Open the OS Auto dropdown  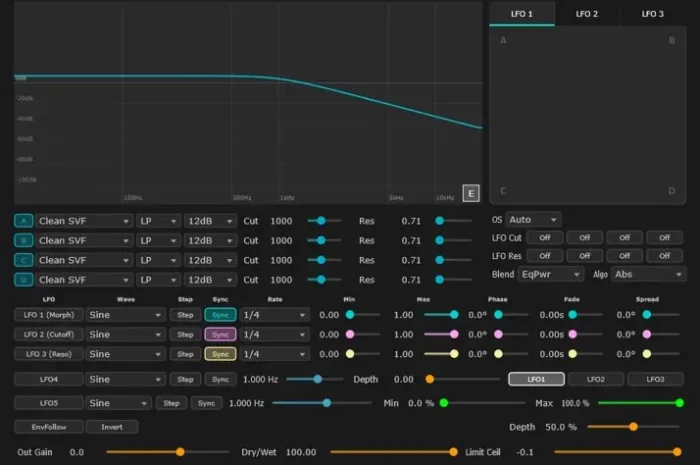pyautogui.click(x=533, y=220)
